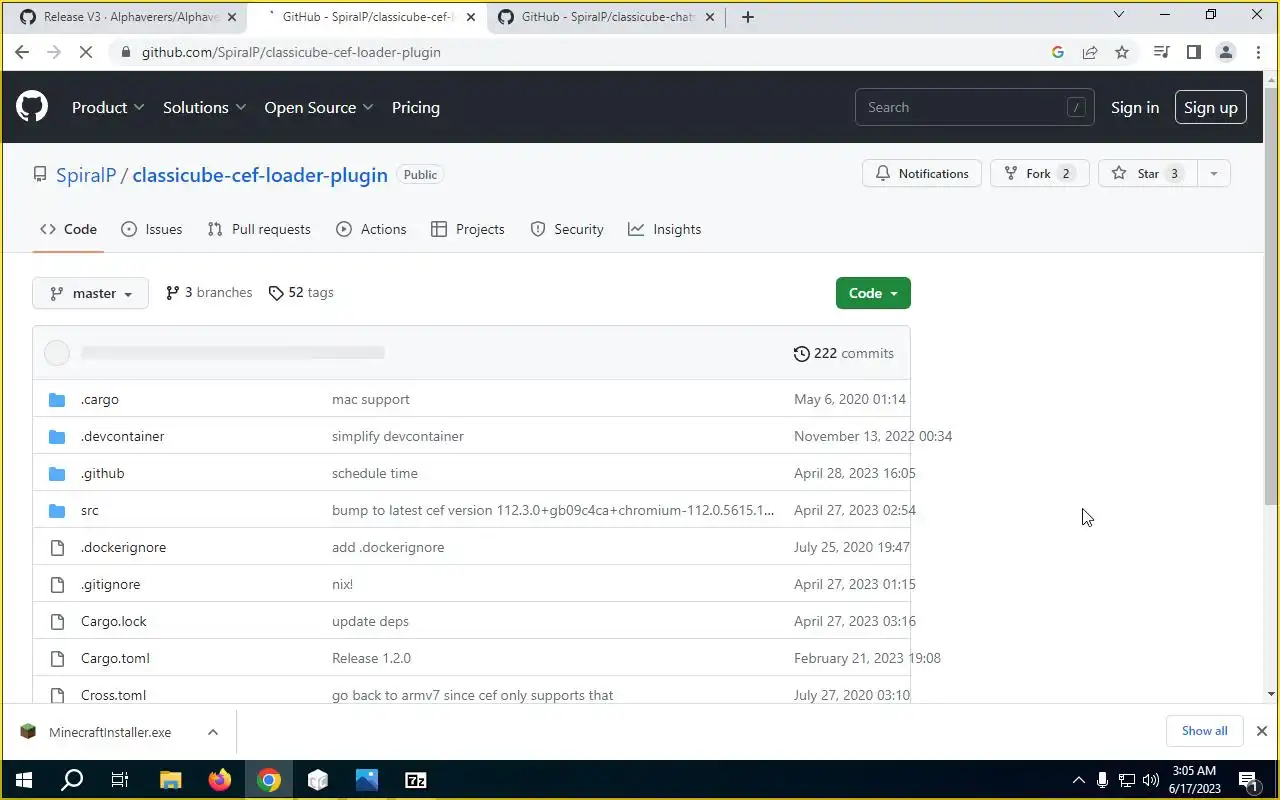Open the Photos app from the taskbar
This screenshot has height=800, width=1280.
pos(367,780)
